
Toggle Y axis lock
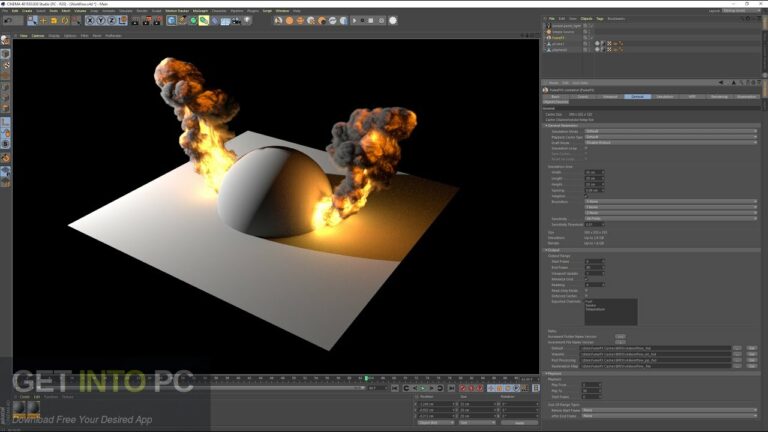pos(101,21)
